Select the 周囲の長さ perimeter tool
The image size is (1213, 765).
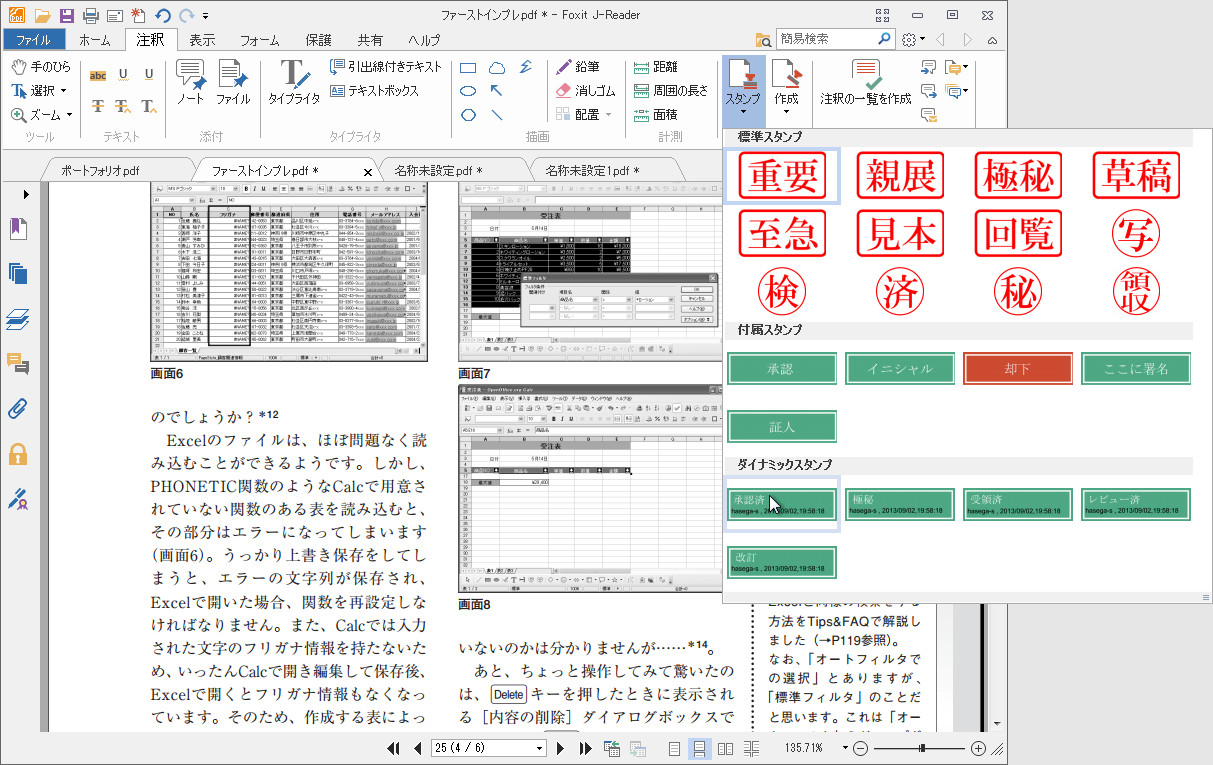click(x=670, y=91)
